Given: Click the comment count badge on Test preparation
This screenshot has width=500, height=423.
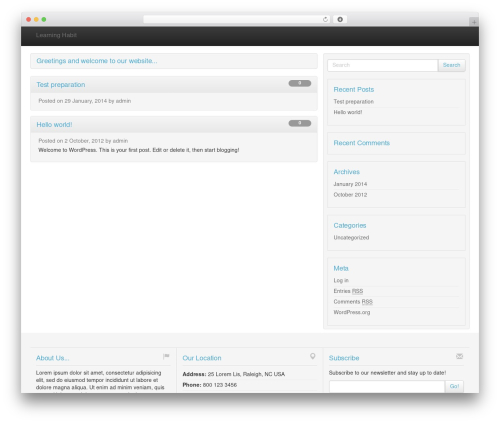Looking at the screenshot, I should coord(300,83).
